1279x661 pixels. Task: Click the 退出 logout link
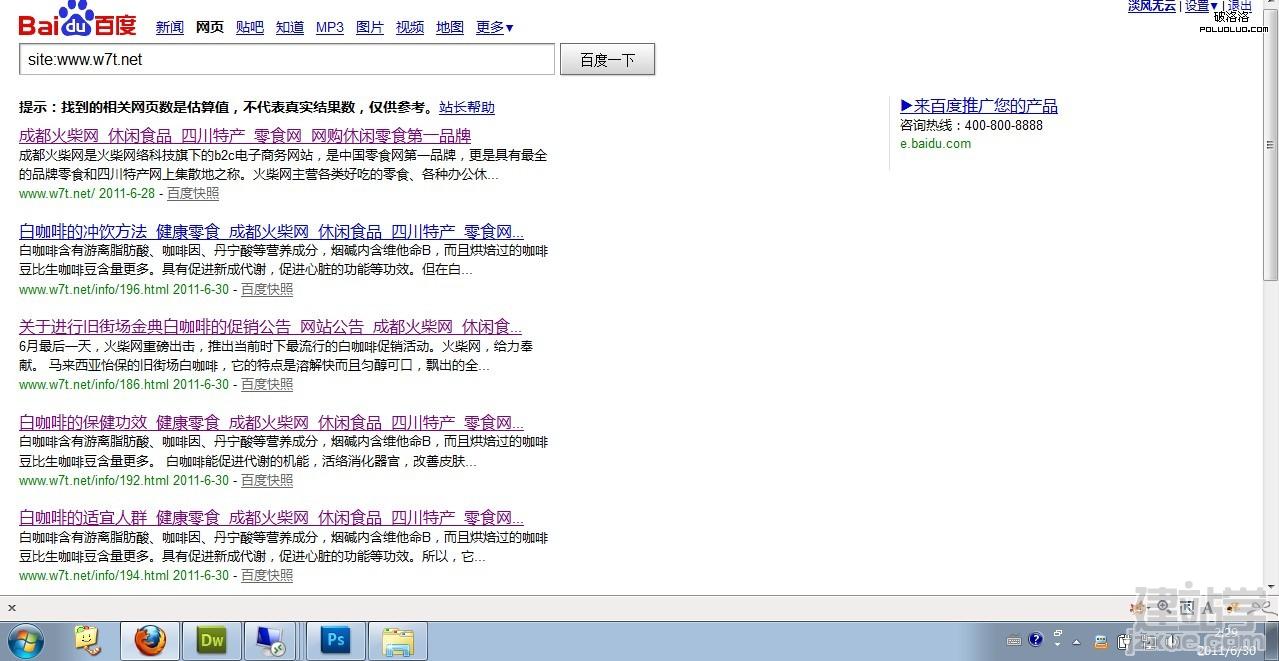click(x=1240, y=6)
